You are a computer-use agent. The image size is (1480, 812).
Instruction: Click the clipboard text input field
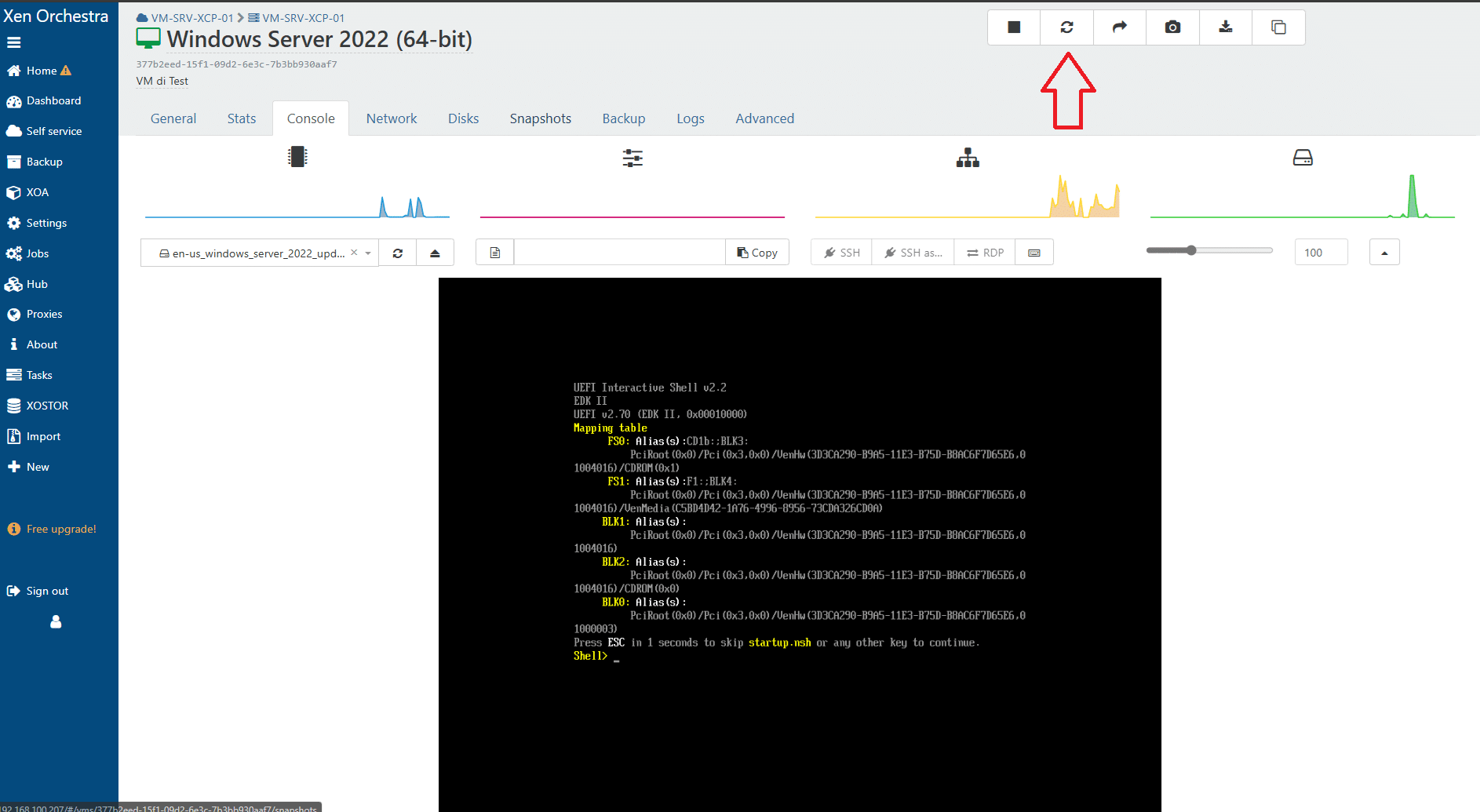point(620,253)
